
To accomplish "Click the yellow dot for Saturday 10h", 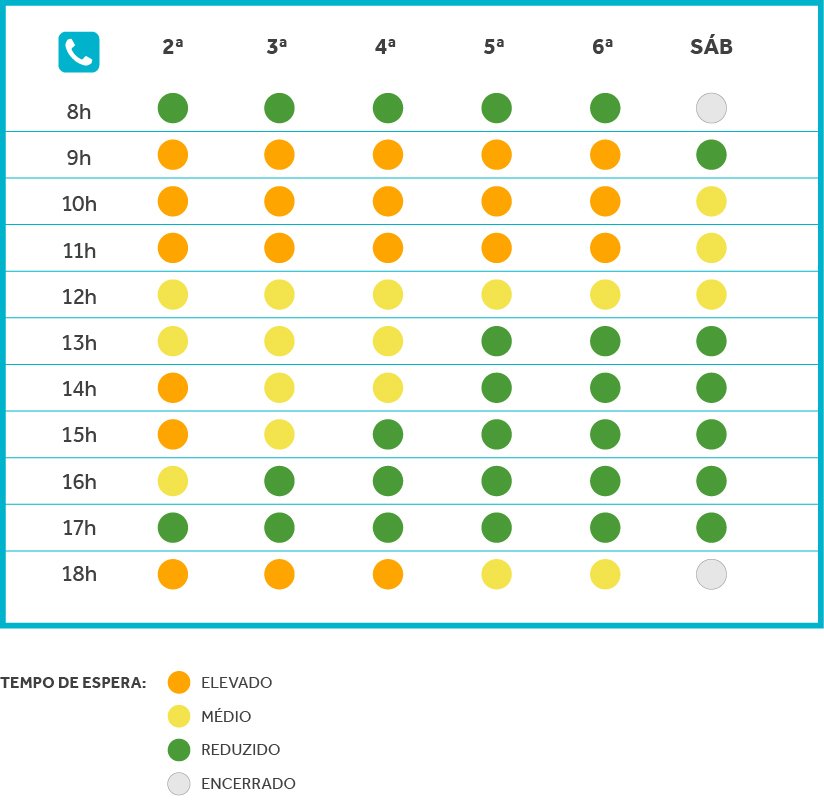I will click(x=711, y=201).
